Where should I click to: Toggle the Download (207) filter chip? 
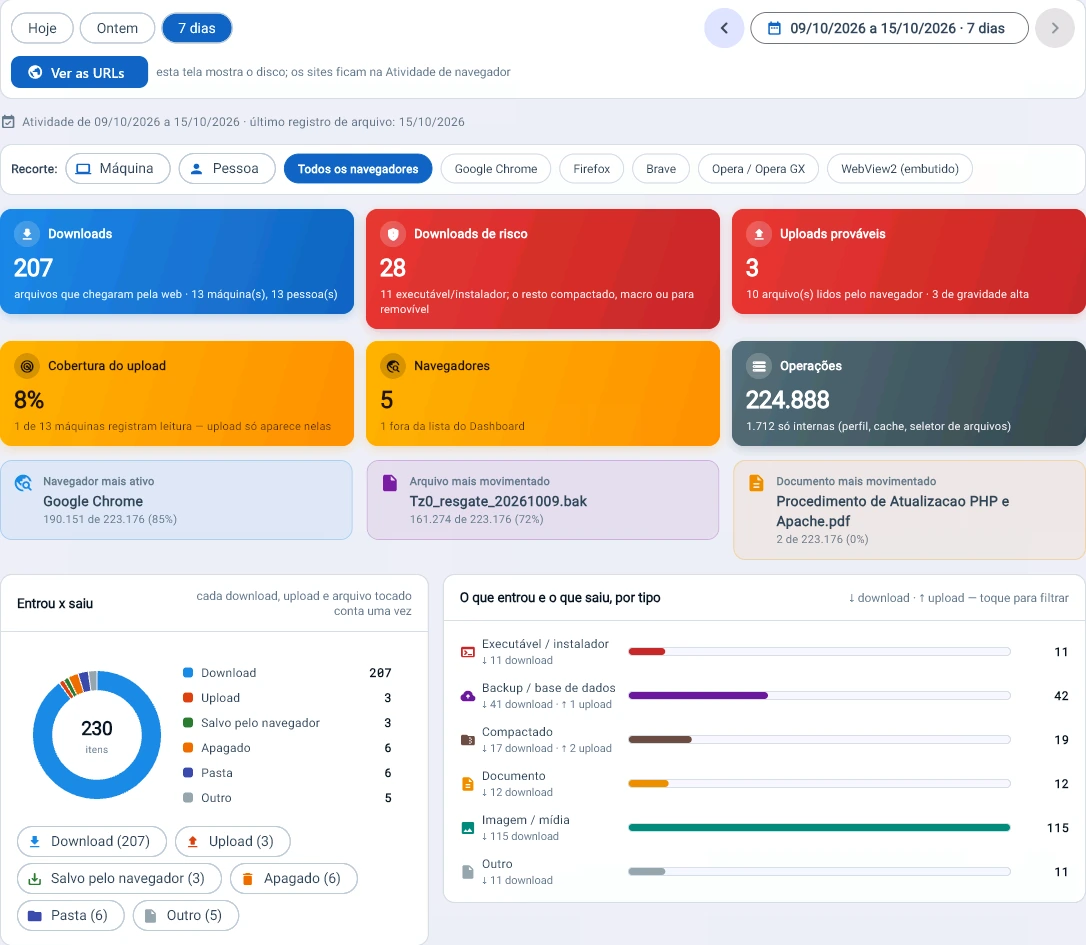pyautogui.click(x=92, y=841)
